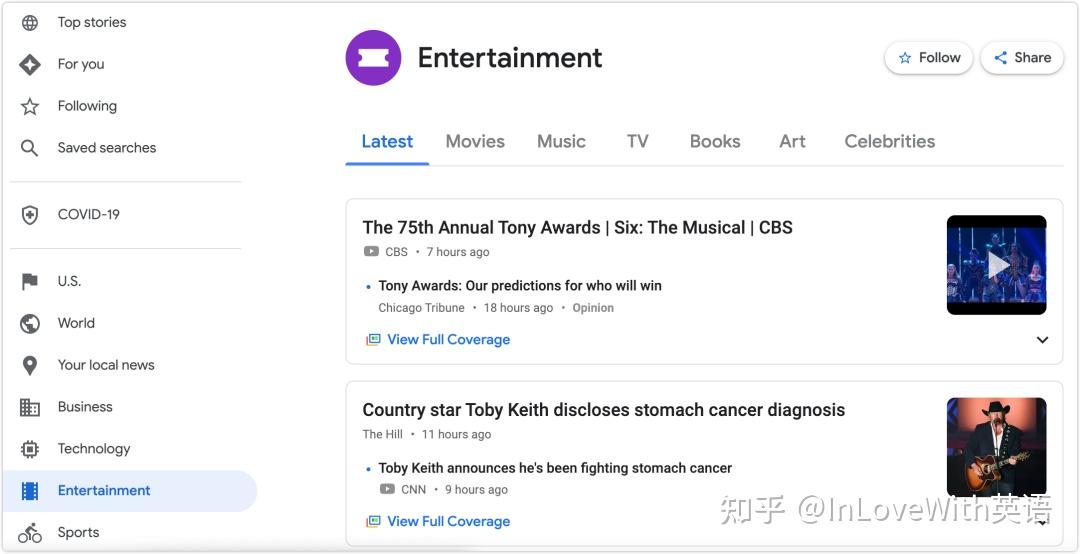Click the globe icon beside Top stories
This screenshot has height=554, width=1080.
[30, 22]
